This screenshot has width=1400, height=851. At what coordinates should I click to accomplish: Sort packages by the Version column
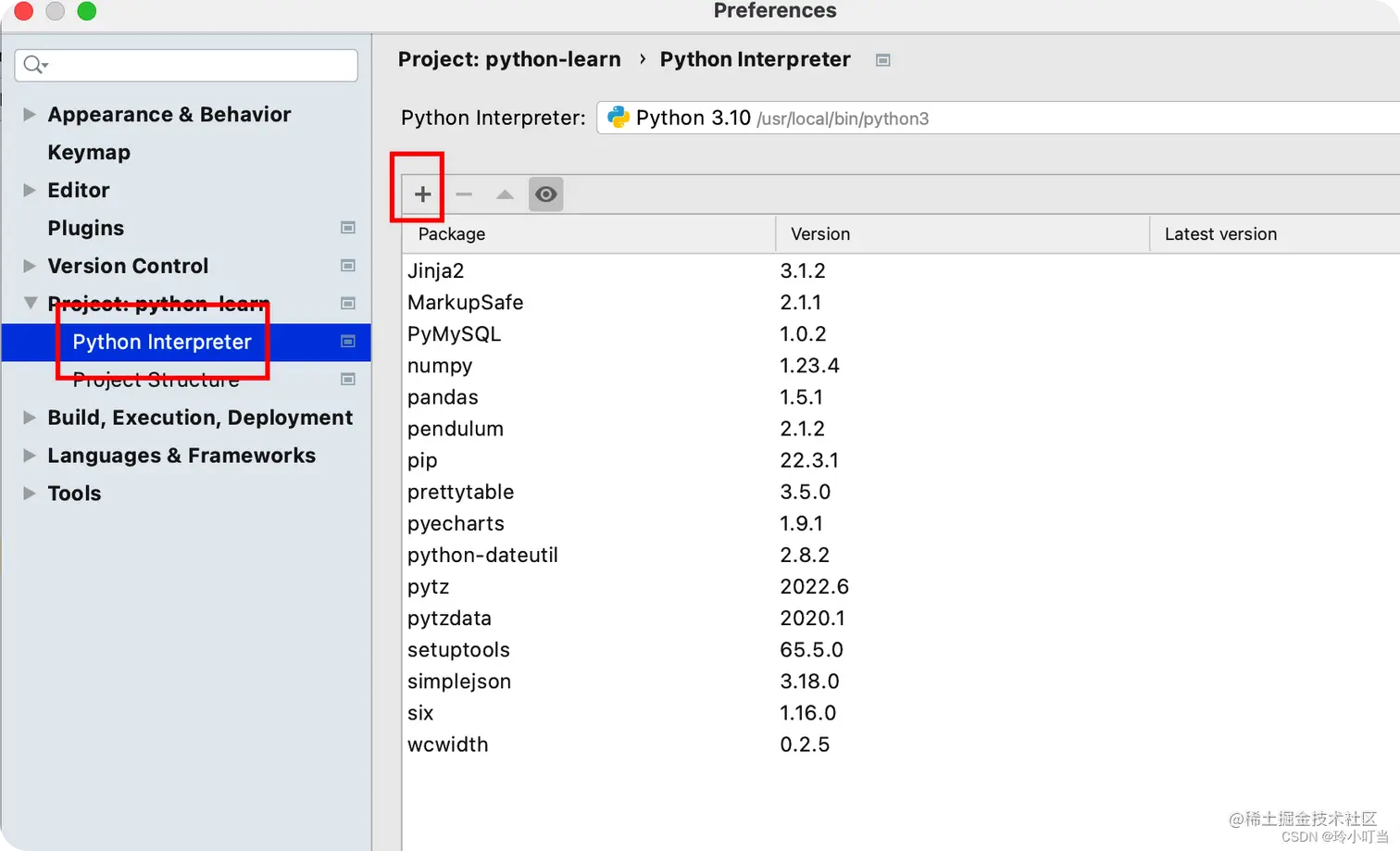pyautogui.click(x=820, y=234)
